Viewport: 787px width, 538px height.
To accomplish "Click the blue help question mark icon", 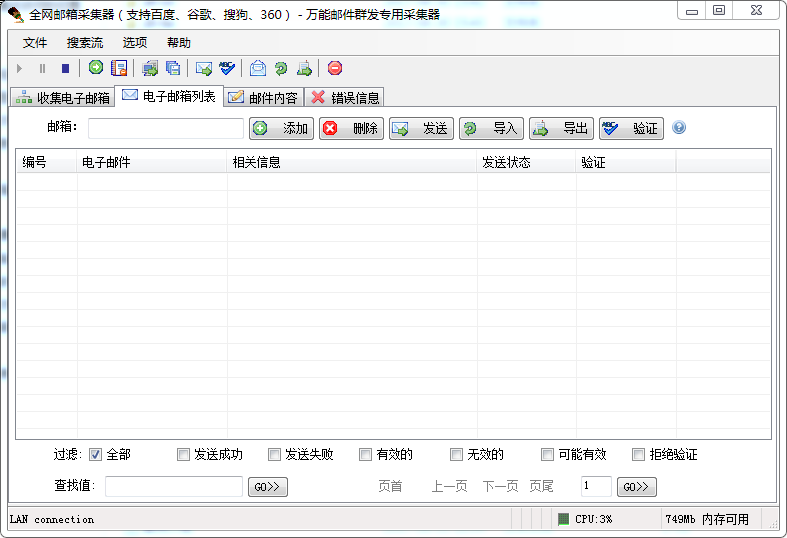I will coord(679,127).
